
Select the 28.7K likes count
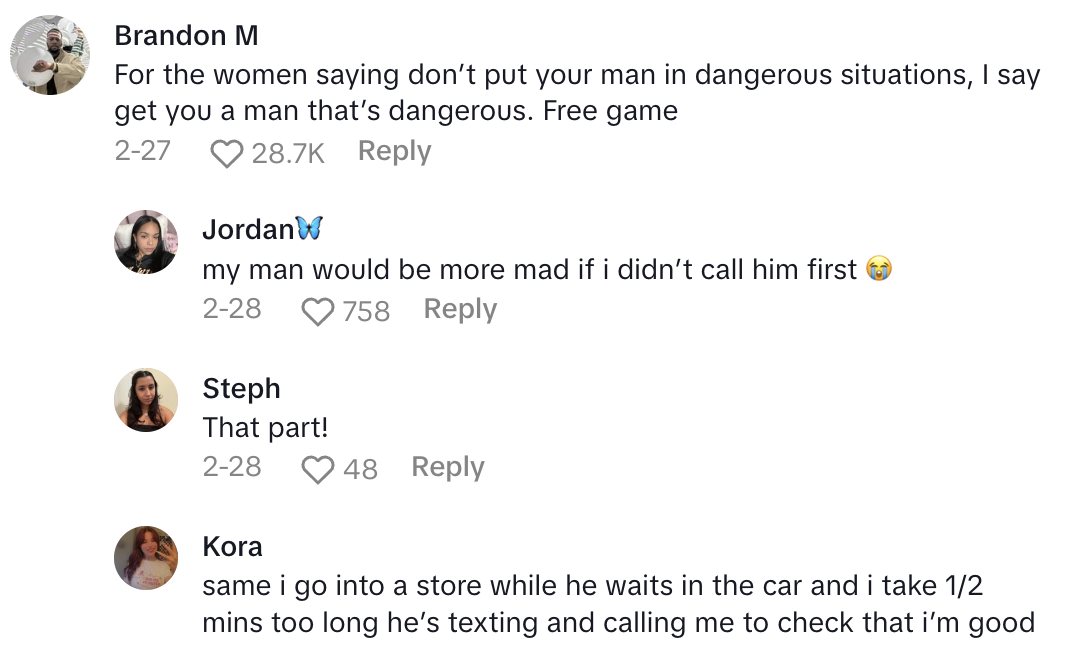click(288, 153)
